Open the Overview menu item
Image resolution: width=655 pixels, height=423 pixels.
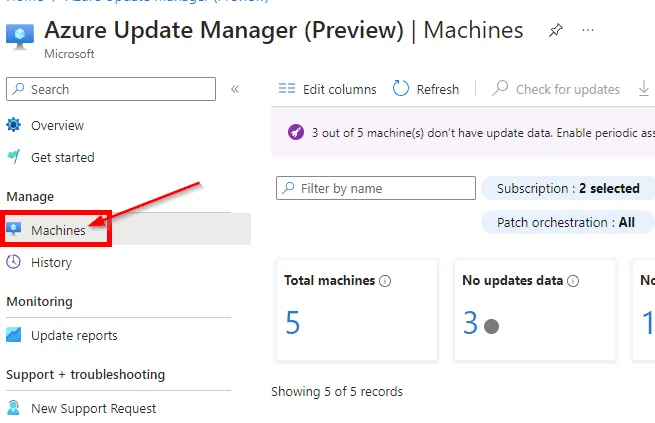[x=57, y=126]
